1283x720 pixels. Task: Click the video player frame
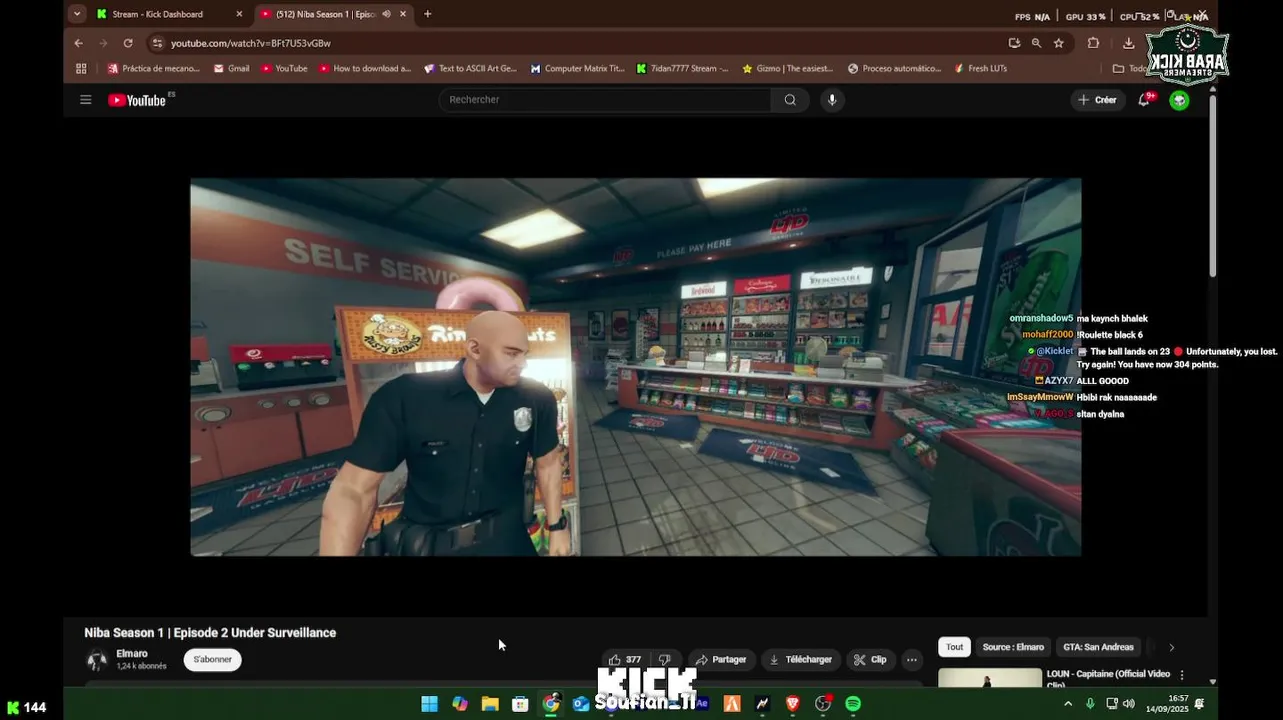(x=635, y=367)
